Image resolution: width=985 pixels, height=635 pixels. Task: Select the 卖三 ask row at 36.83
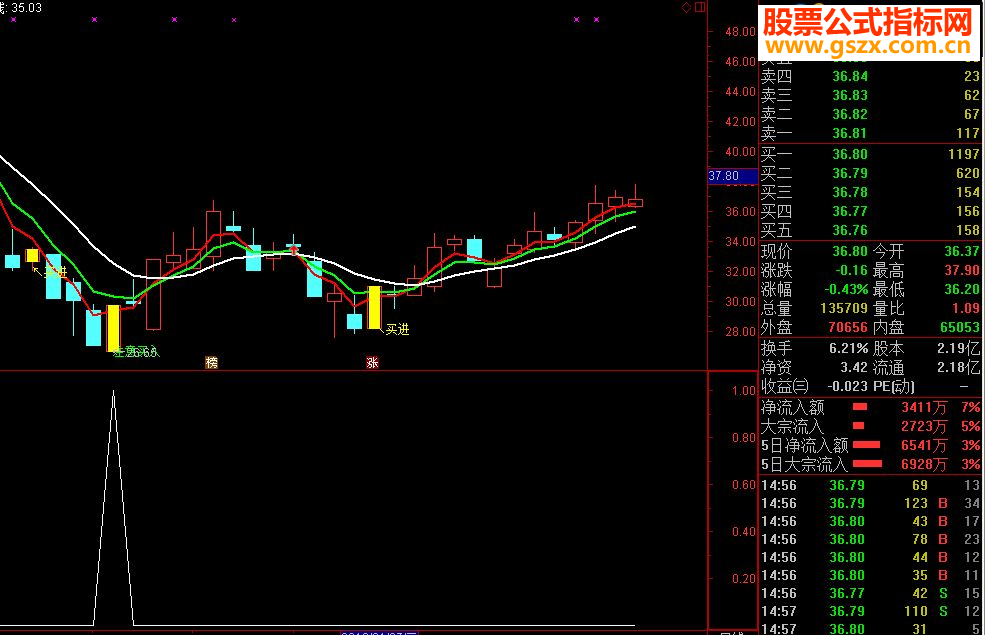870,95
